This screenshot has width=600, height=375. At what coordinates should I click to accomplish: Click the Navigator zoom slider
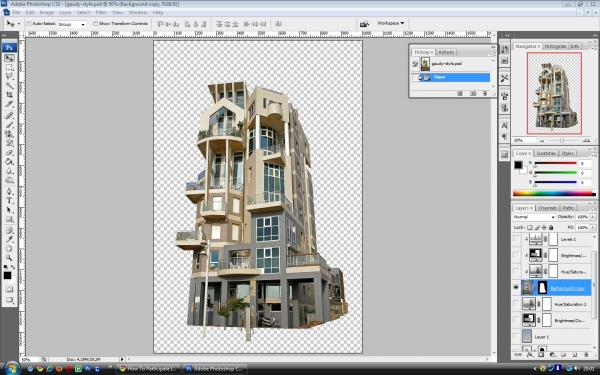(x=561, y=140)
